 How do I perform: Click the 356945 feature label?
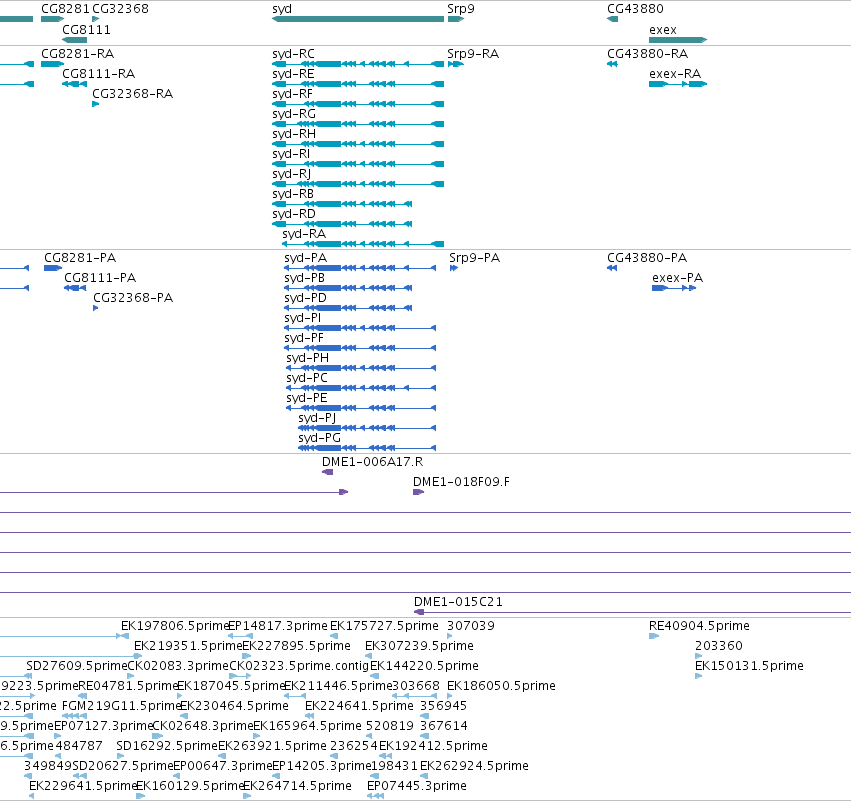(443, 706)
